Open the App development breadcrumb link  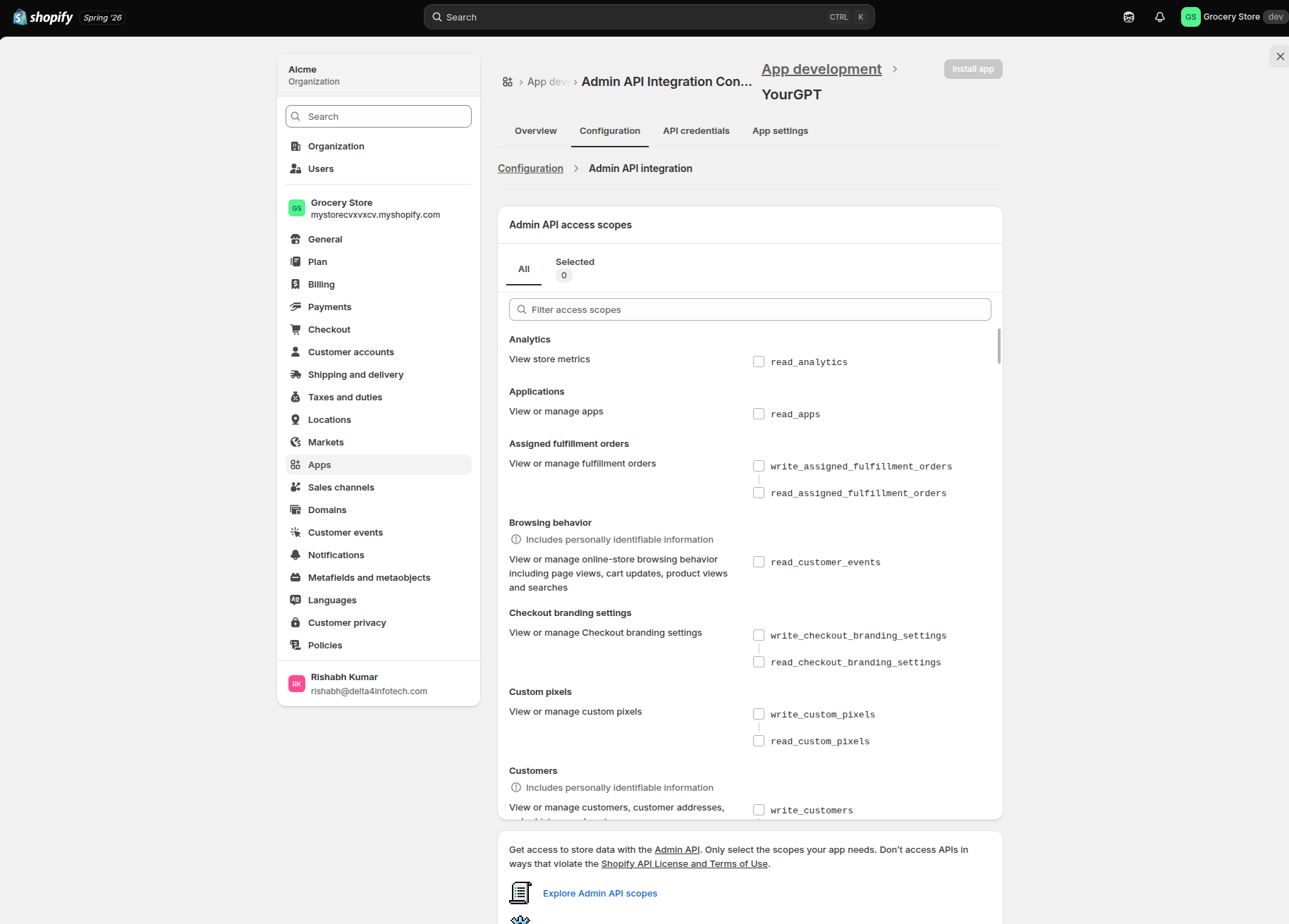[821, 69]
